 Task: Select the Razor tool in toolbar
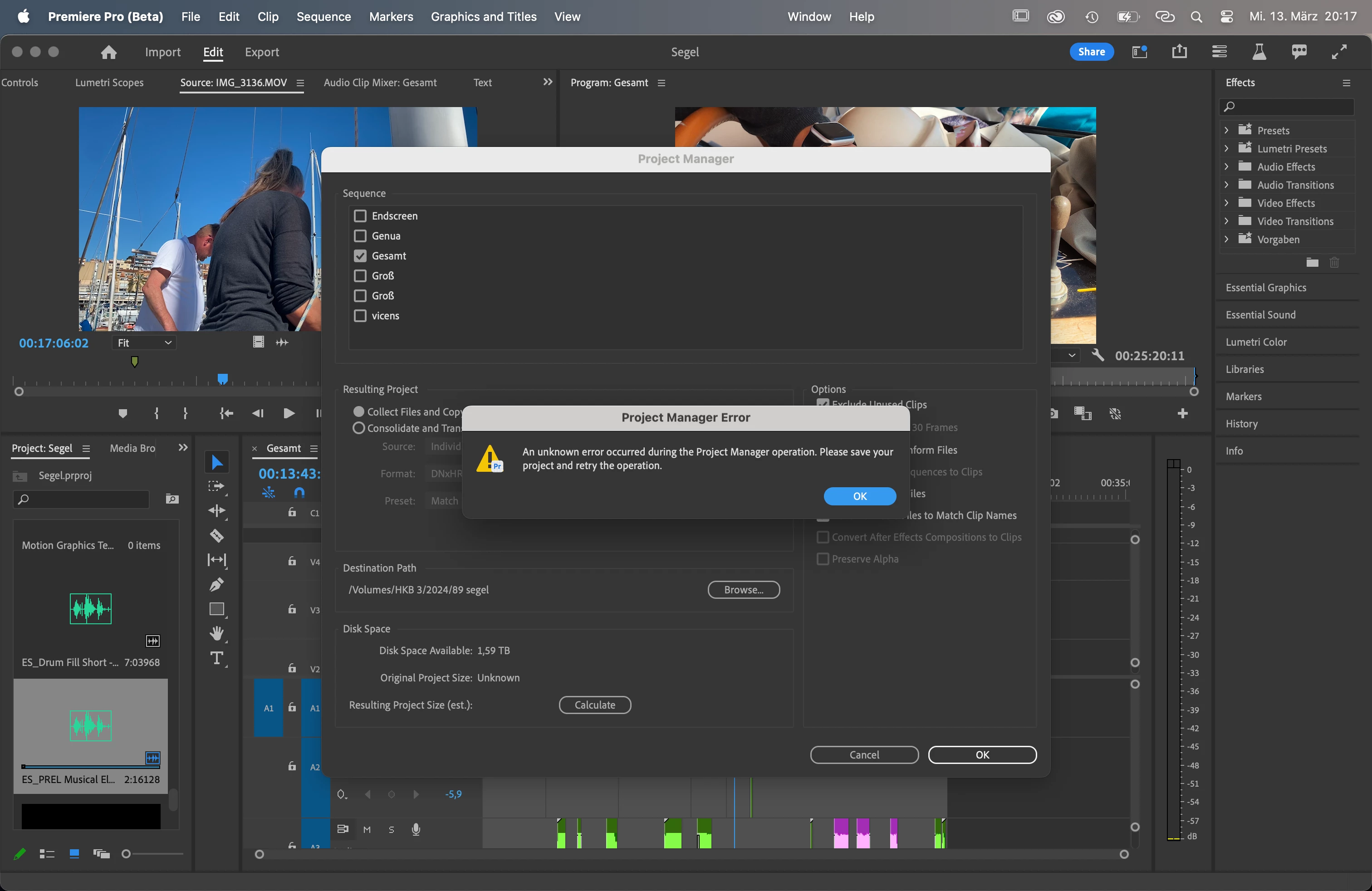[x=217, y=535]
